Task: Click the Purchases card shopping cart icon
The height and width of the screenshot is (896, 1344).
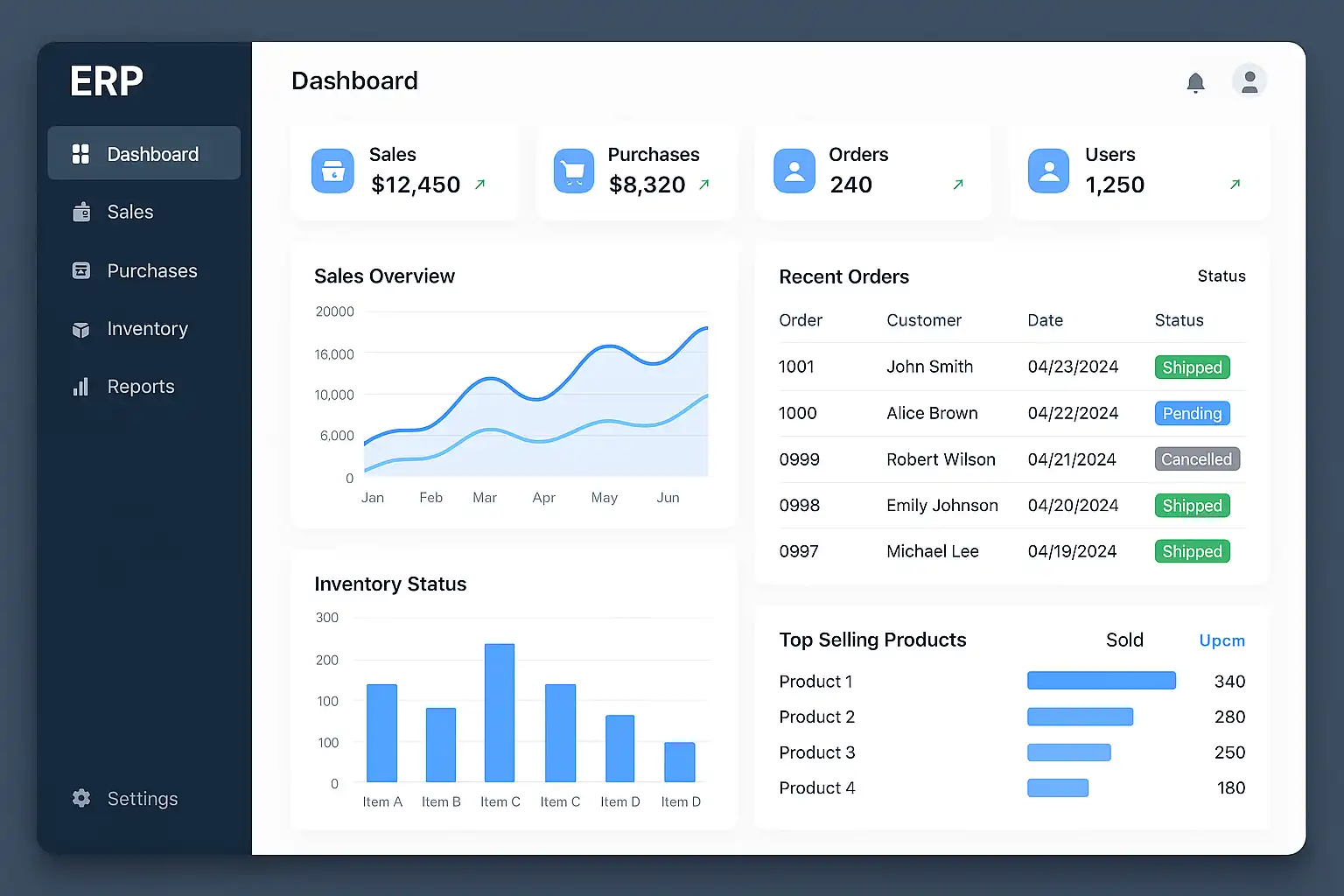Action: tap(574, 171)
